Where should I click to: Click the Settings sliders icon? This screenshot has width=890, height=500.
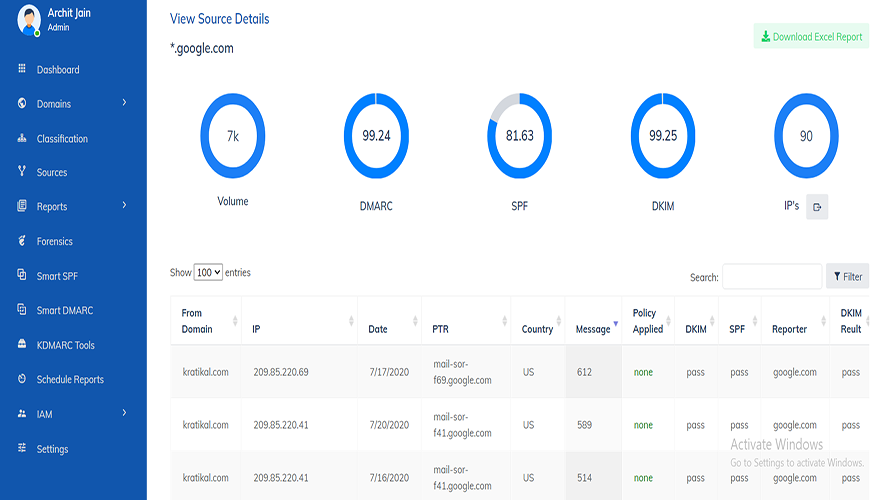[22, 448]
